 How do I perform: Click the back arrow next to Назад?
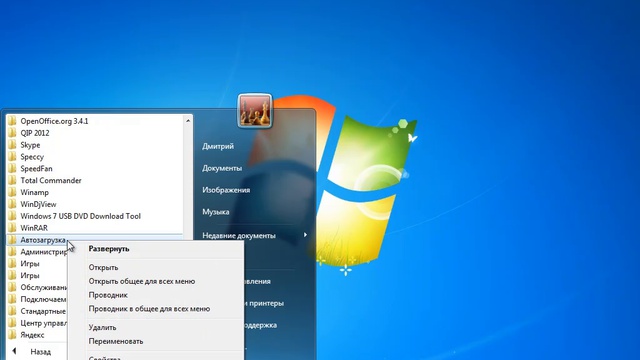[14, 351]
